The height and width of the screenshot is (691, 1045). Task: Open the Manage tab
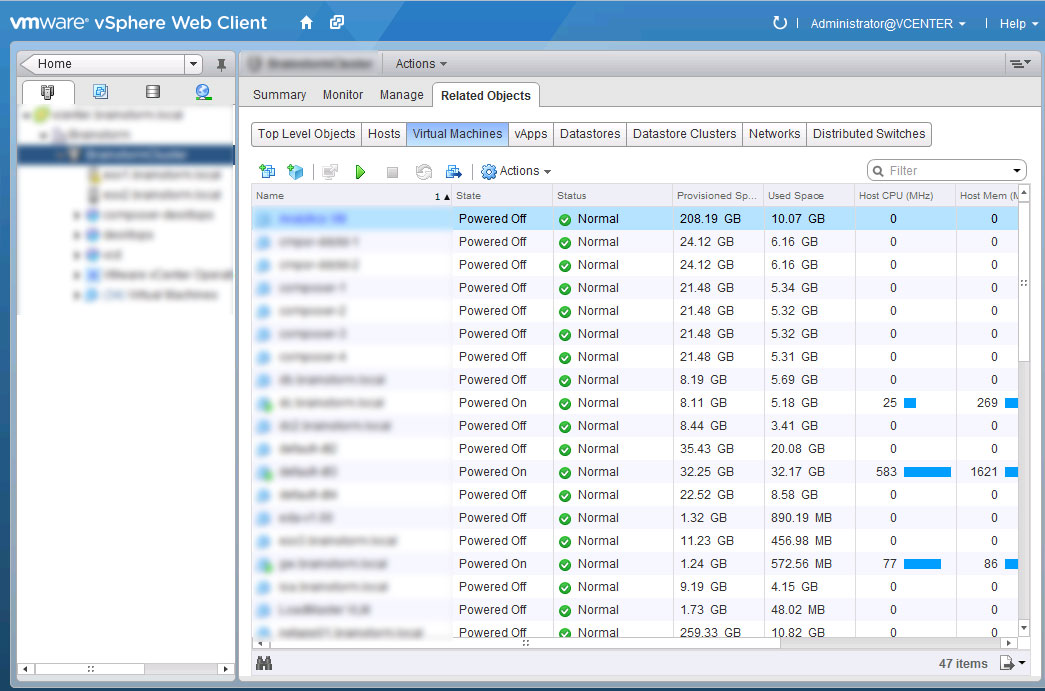pyautogui.click(x=401, y=95)
